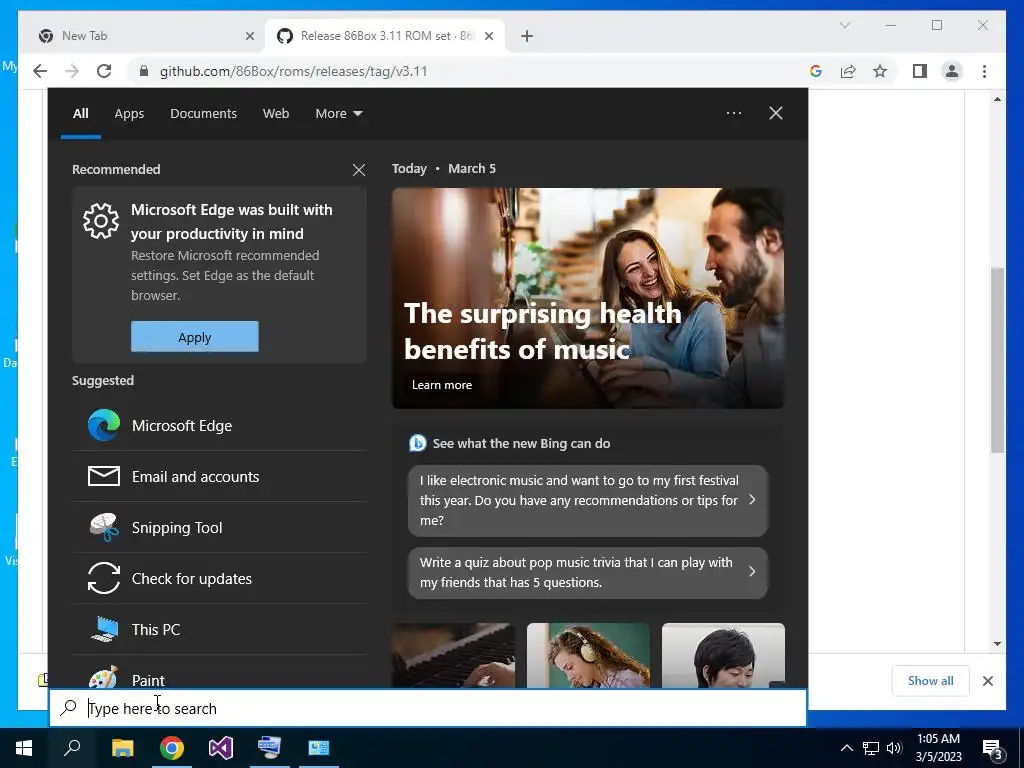Launch Snipping Tool from suggestions
The height and width of the screenshot is (768, 1024).
click(x=219, y=528)
